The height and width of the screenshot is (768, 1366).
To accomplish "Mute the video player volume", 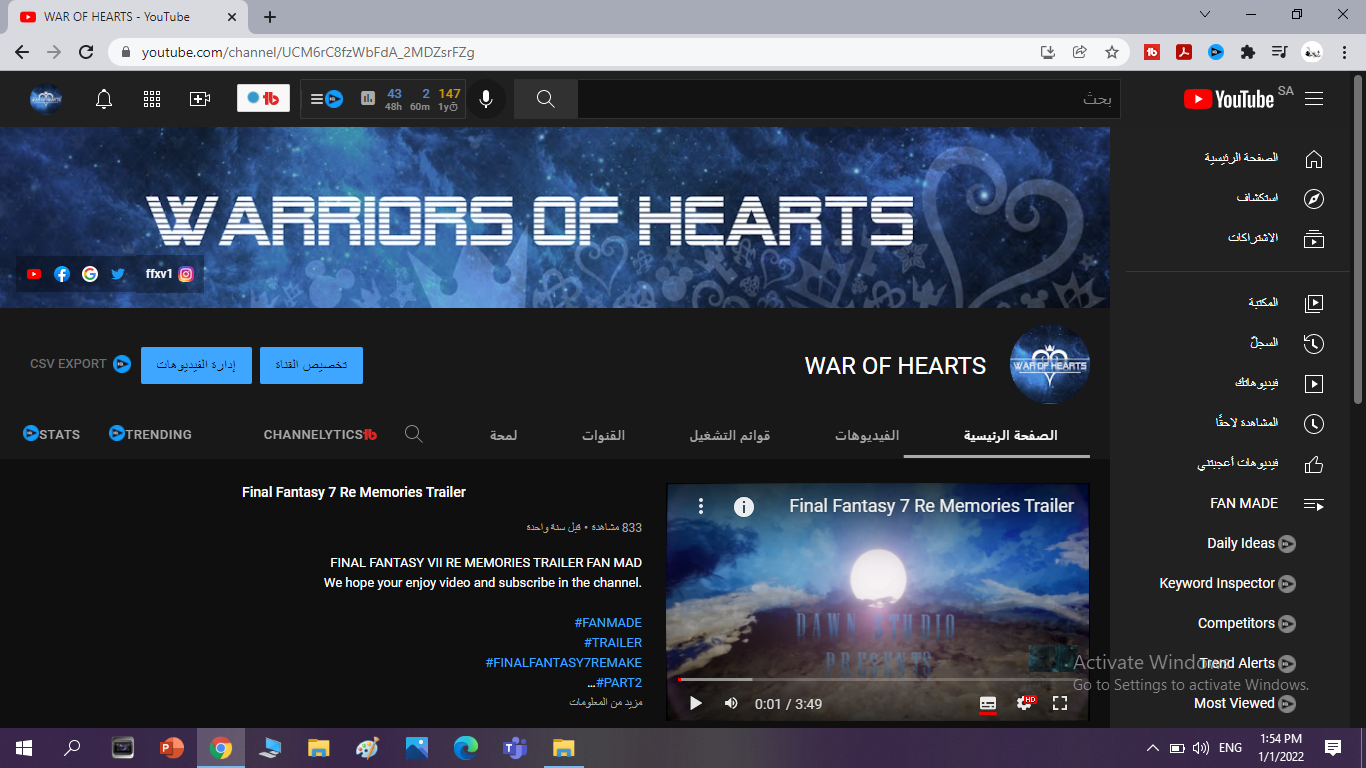I will tap(731, 703).
